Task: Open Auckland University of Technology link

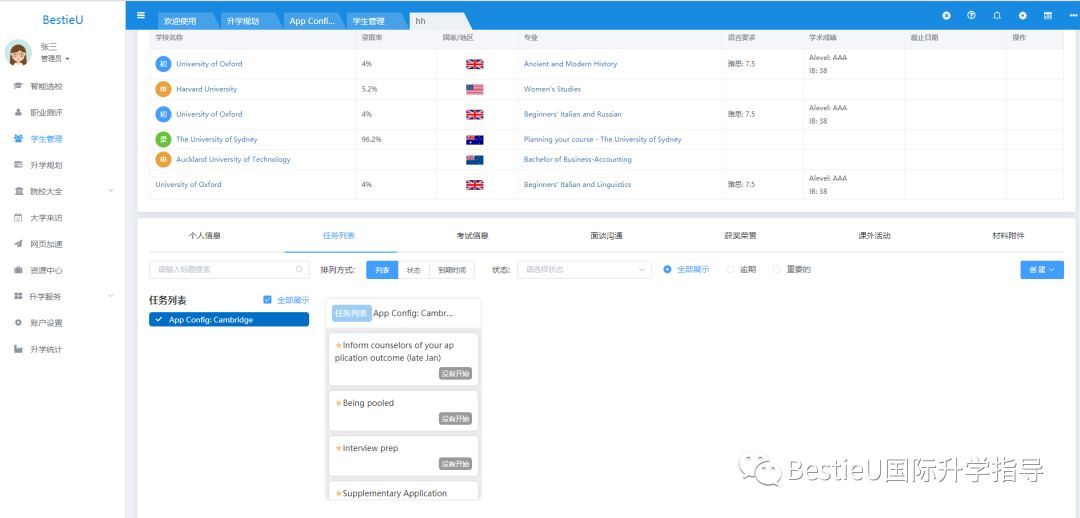Action: [x=233, y=159]
